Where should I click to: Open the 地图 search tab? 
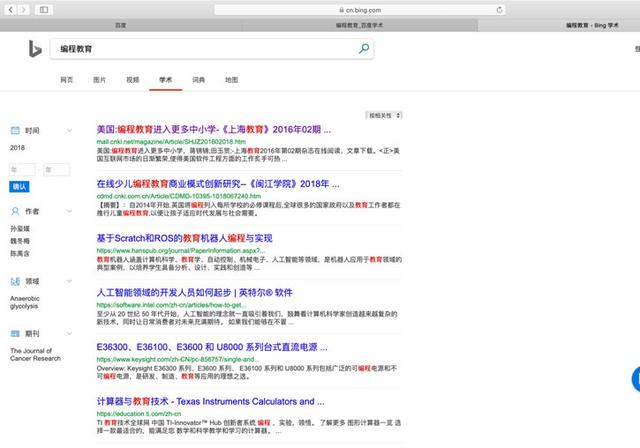(x=231, y=80)
